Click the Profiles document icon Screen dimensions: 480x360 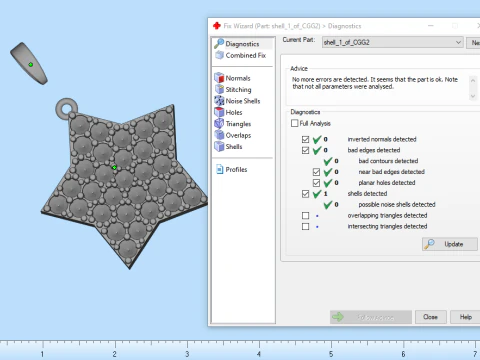(x=220, y=169)
